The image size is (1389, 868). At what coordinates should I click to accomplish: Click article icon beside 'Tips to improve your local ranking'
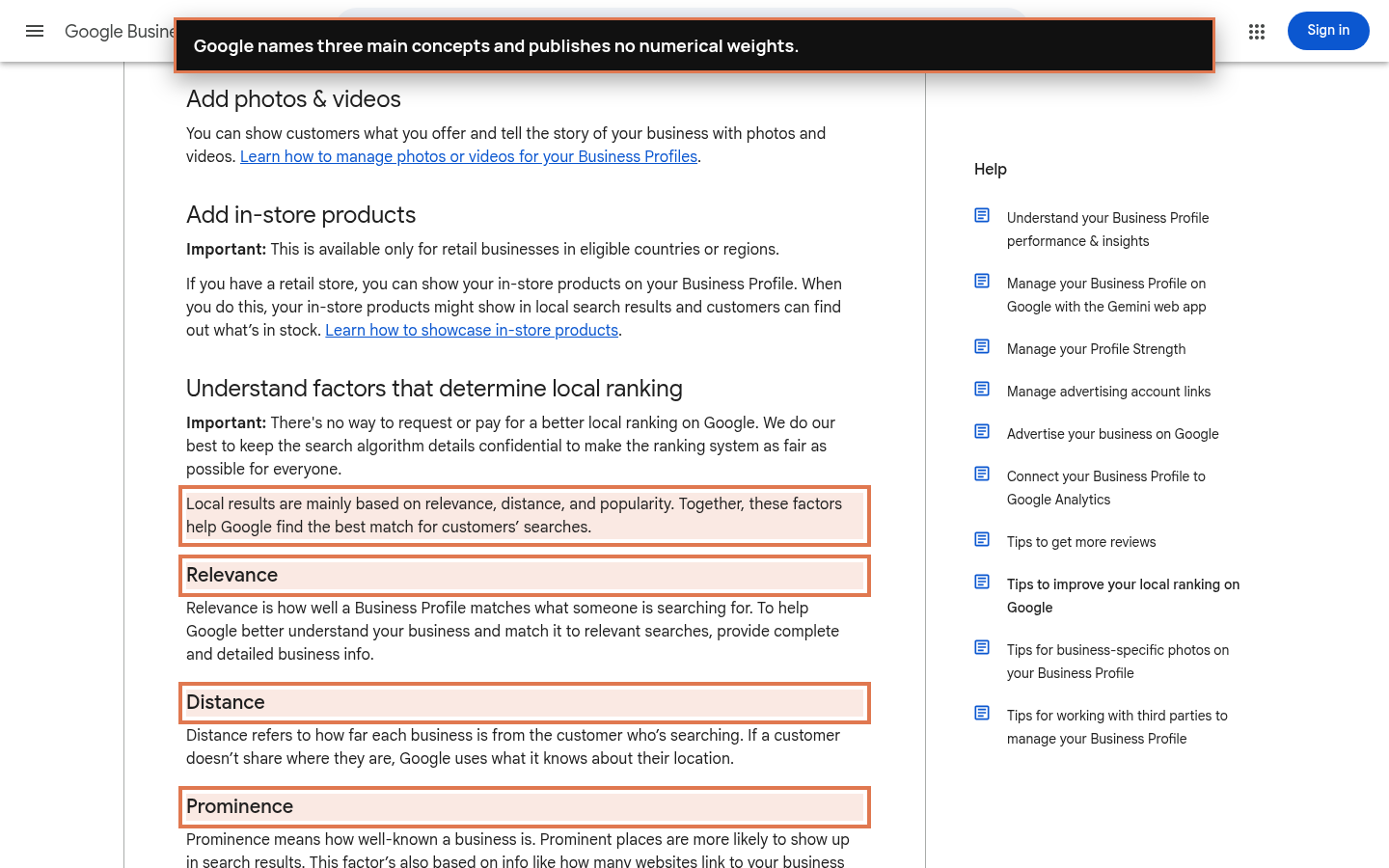[x=982, y=582]
